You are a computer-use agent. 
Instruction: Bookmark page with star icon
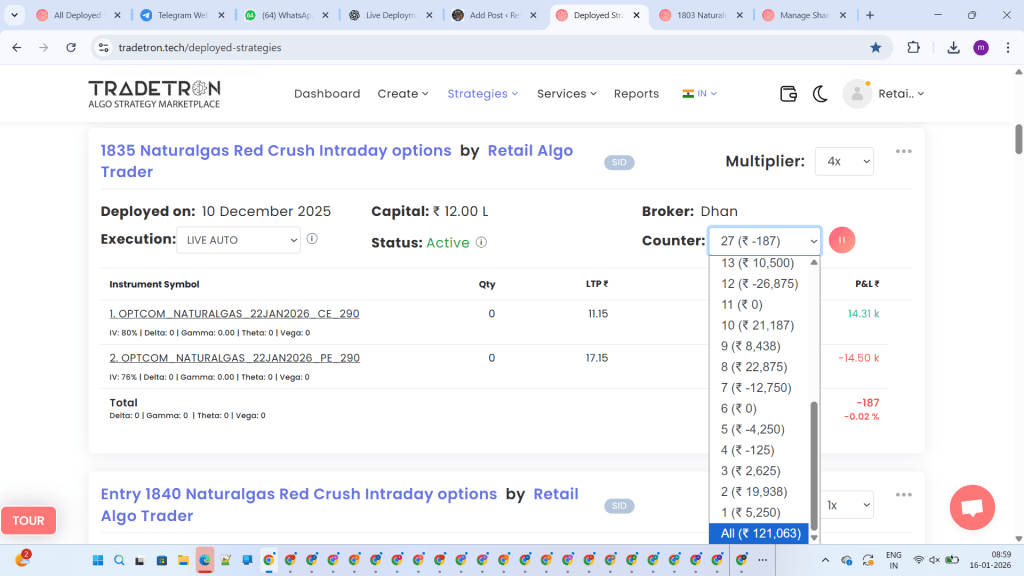(x=876, y=47)
